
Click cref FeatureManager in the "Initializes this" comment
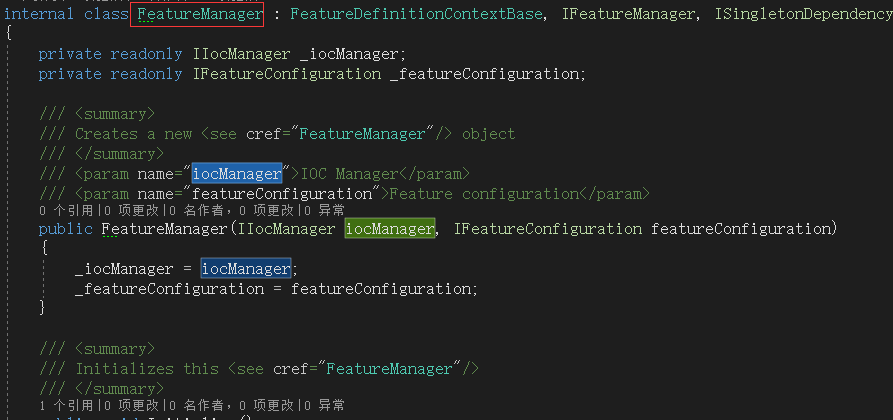coord(390,369)
